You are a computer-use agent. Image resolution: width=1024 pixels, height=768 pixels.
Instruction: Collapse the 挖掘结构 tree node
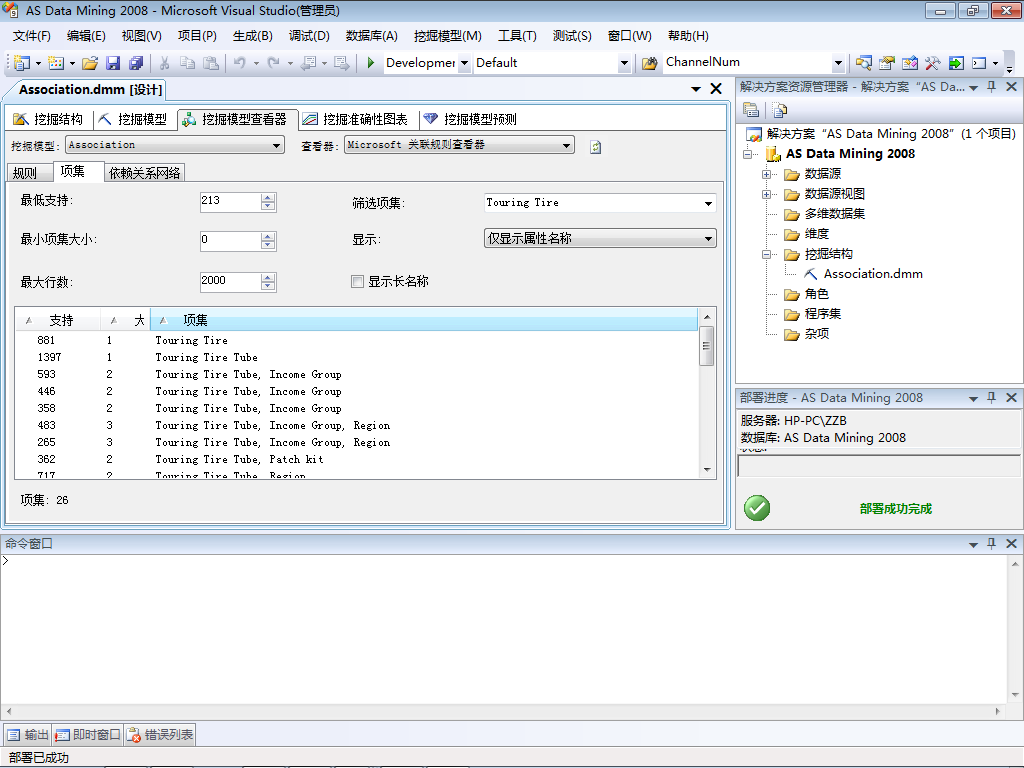[x=766, y=255]
